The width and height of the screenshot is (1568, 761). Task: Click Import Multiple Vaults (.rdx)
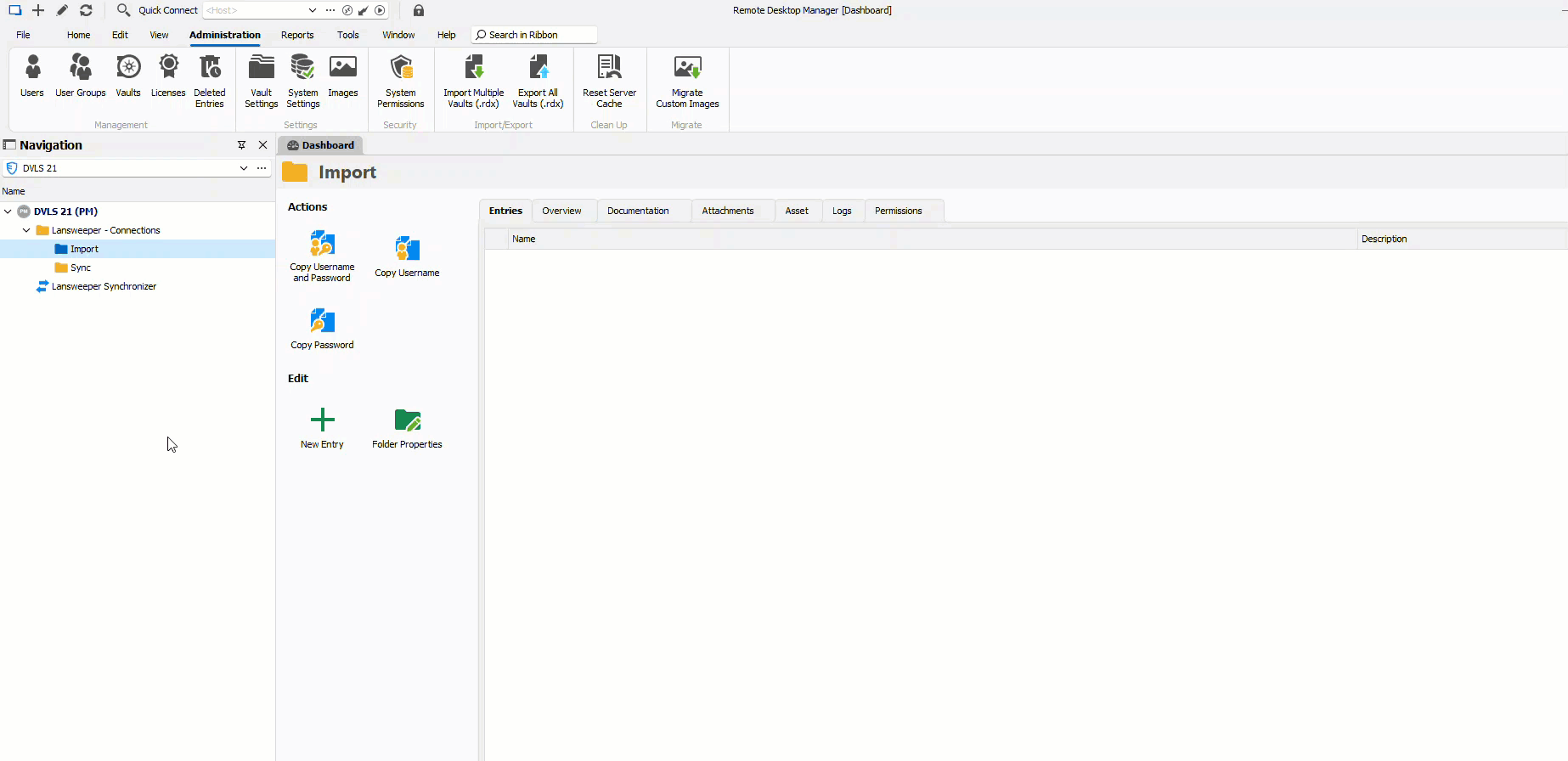(x=473, y=81)
